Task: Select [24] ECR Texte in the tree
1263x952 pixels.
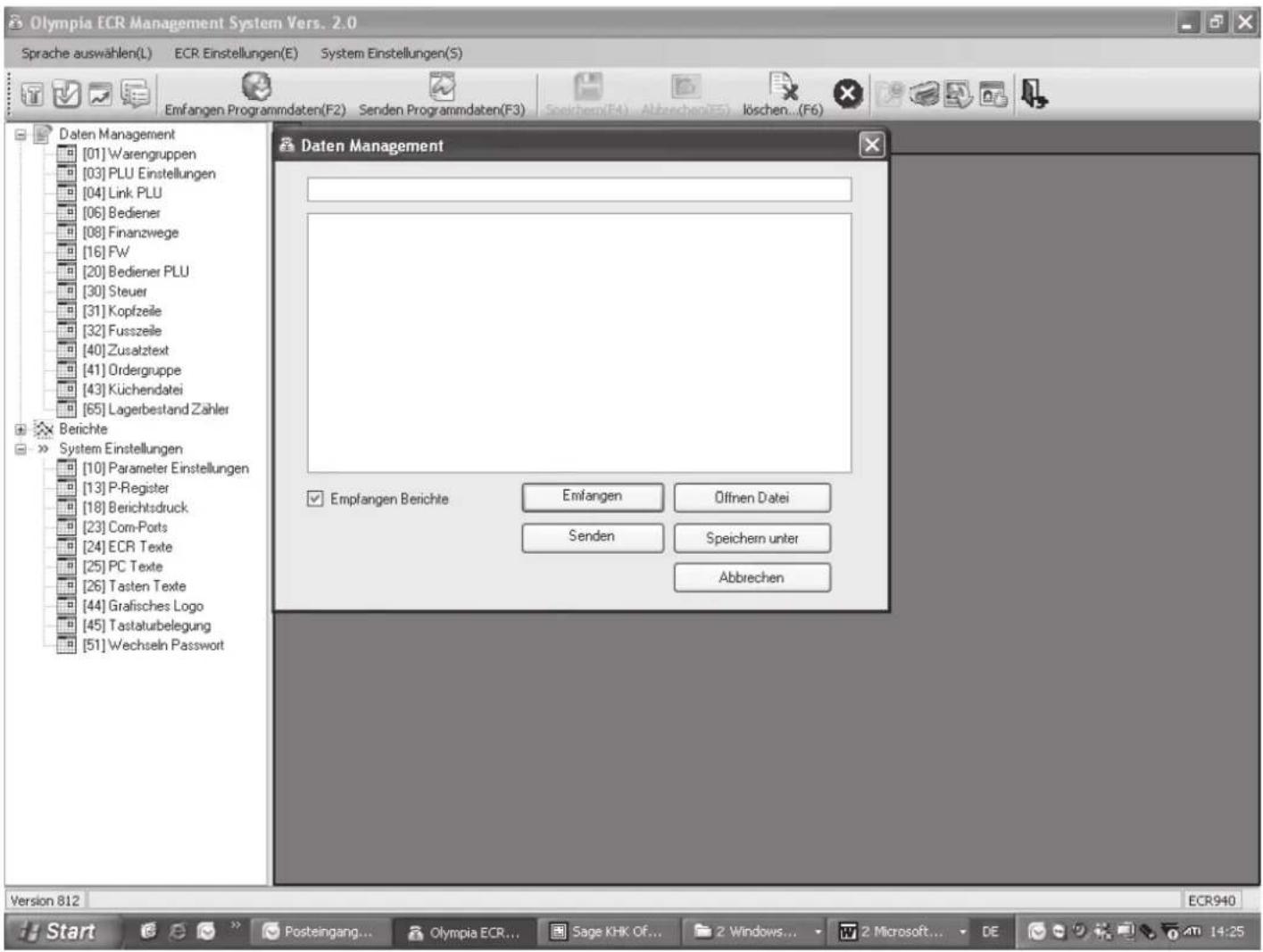Action: click(x=128, y=547)
